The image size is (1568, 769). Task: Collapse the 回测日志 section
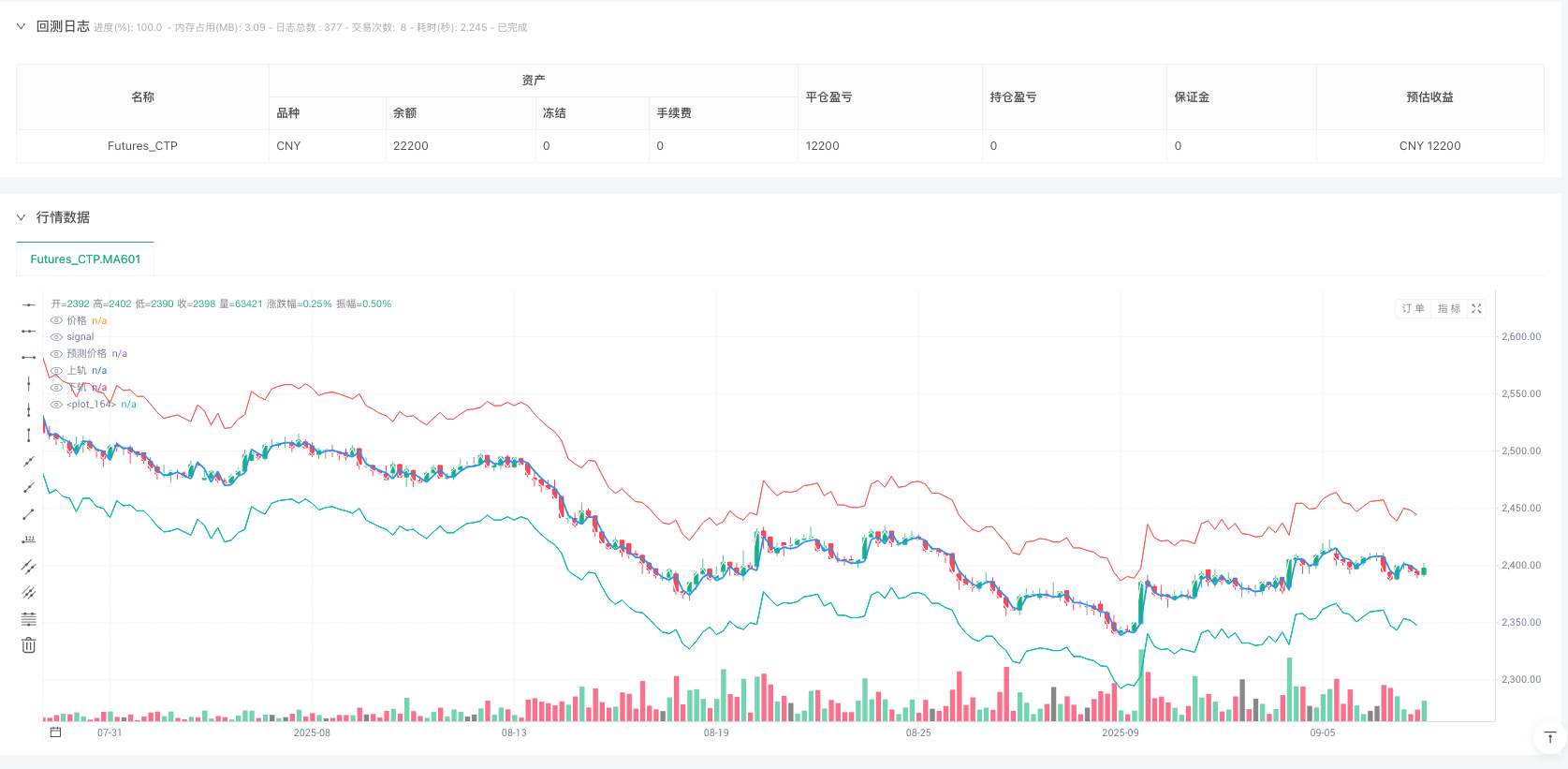click(21, 27)
